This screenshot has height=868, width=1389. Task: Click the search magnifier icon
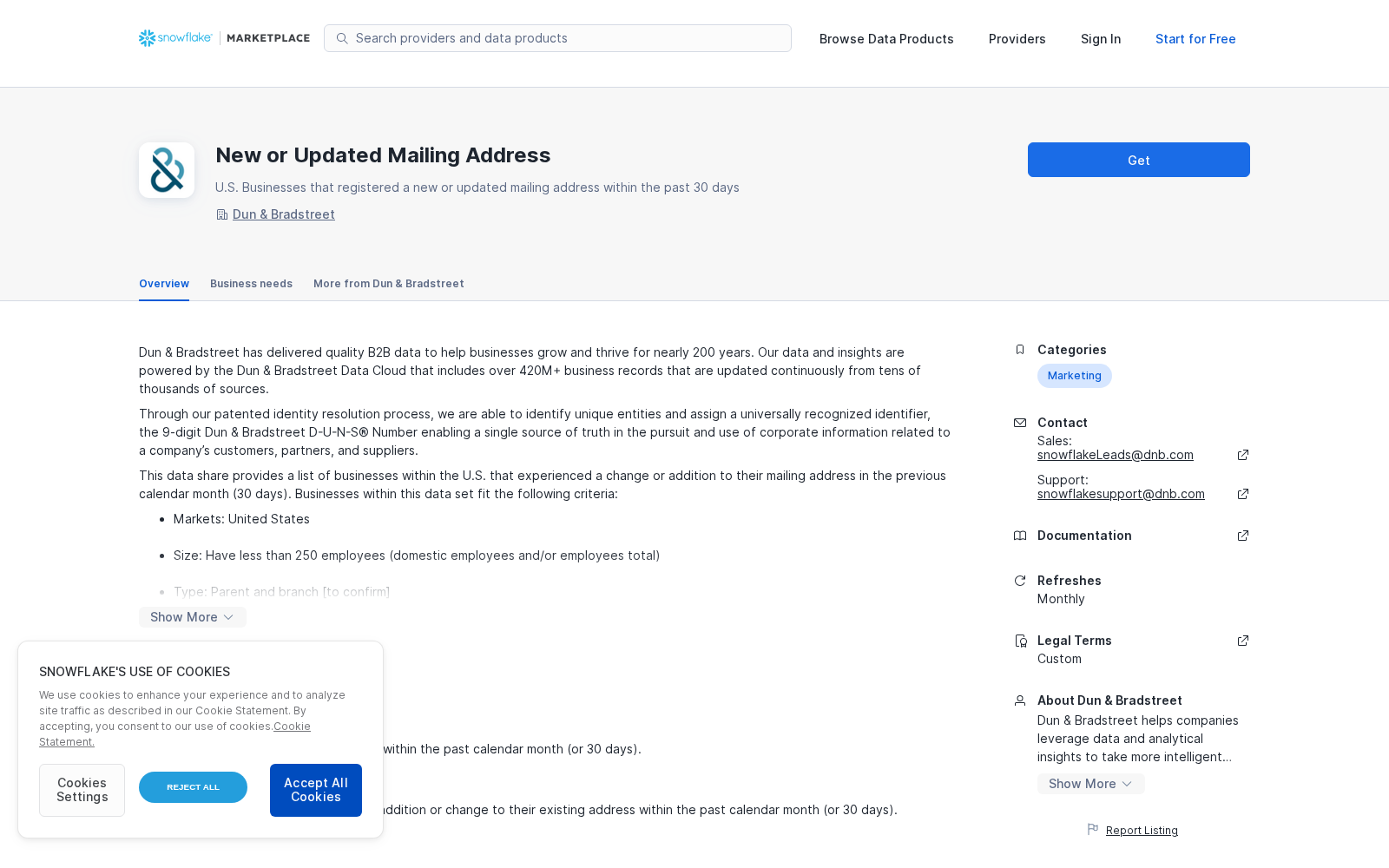coord(342,38)
